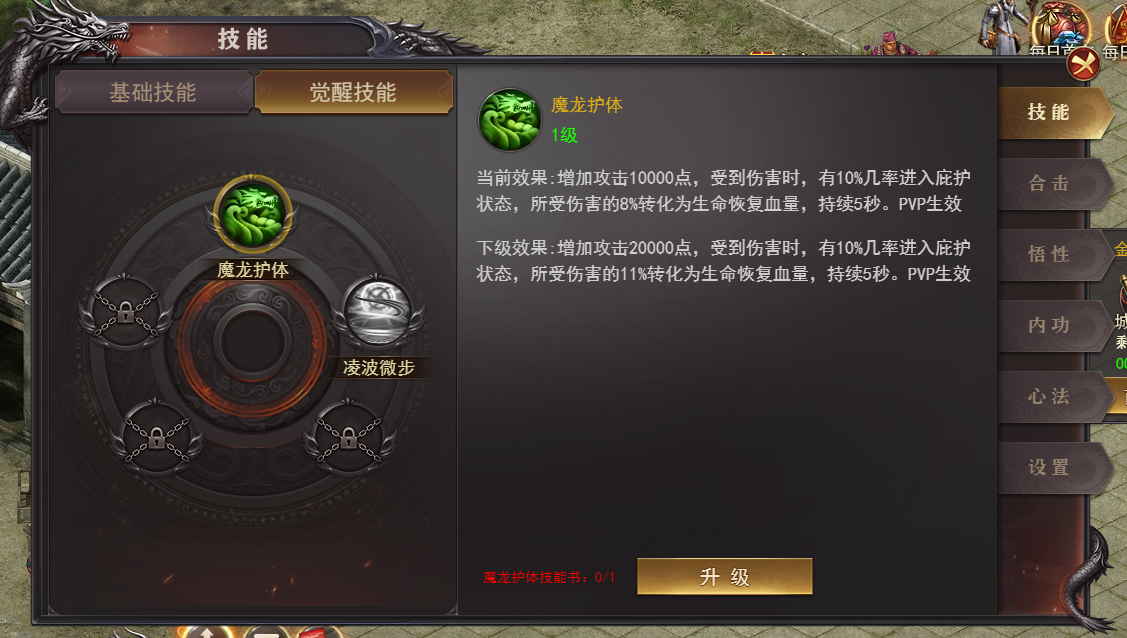Click the 凌波微步 skill name label

(x=379, y=368)
